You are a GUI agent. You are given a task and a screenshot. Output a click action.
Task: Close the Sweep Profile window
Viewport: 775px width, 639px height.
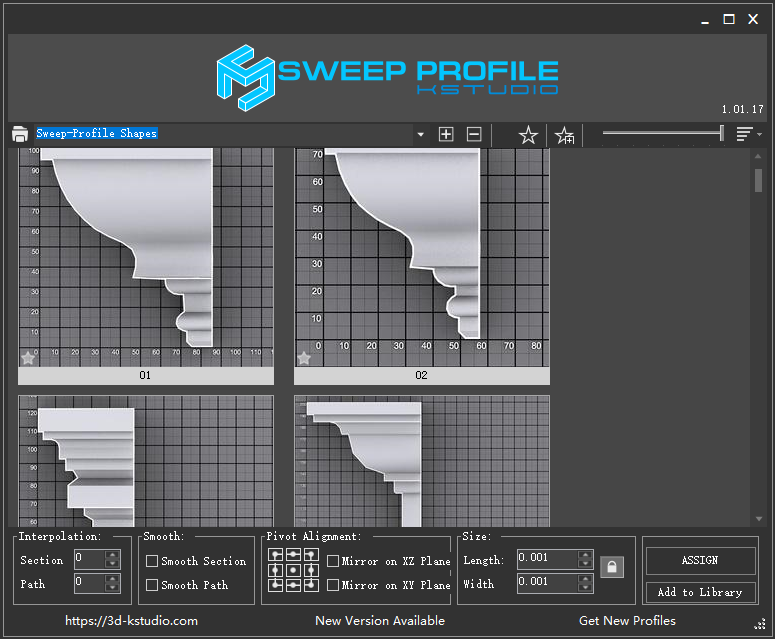pos(753,19)
